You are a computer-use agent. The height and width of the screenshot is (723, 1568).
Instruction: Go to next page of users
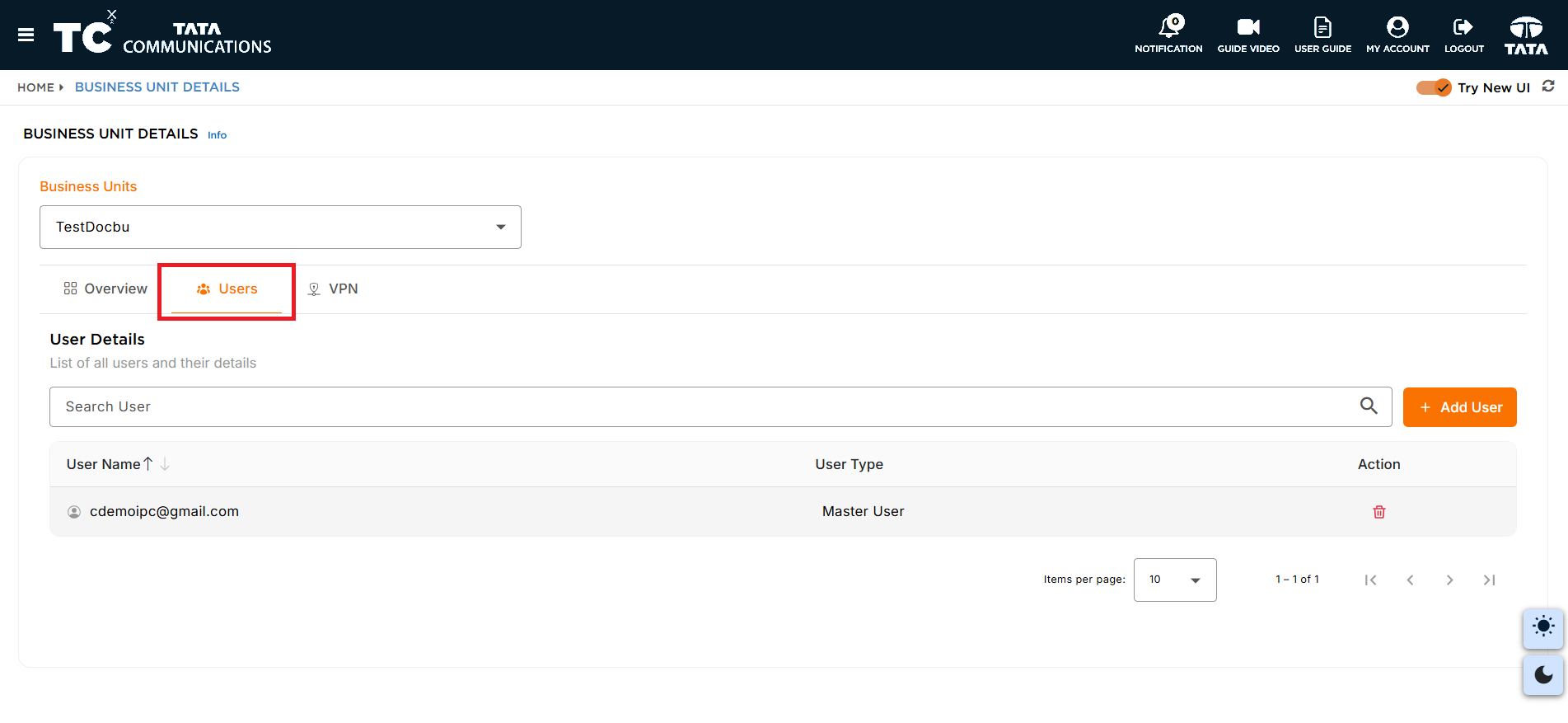point(1449,580)
